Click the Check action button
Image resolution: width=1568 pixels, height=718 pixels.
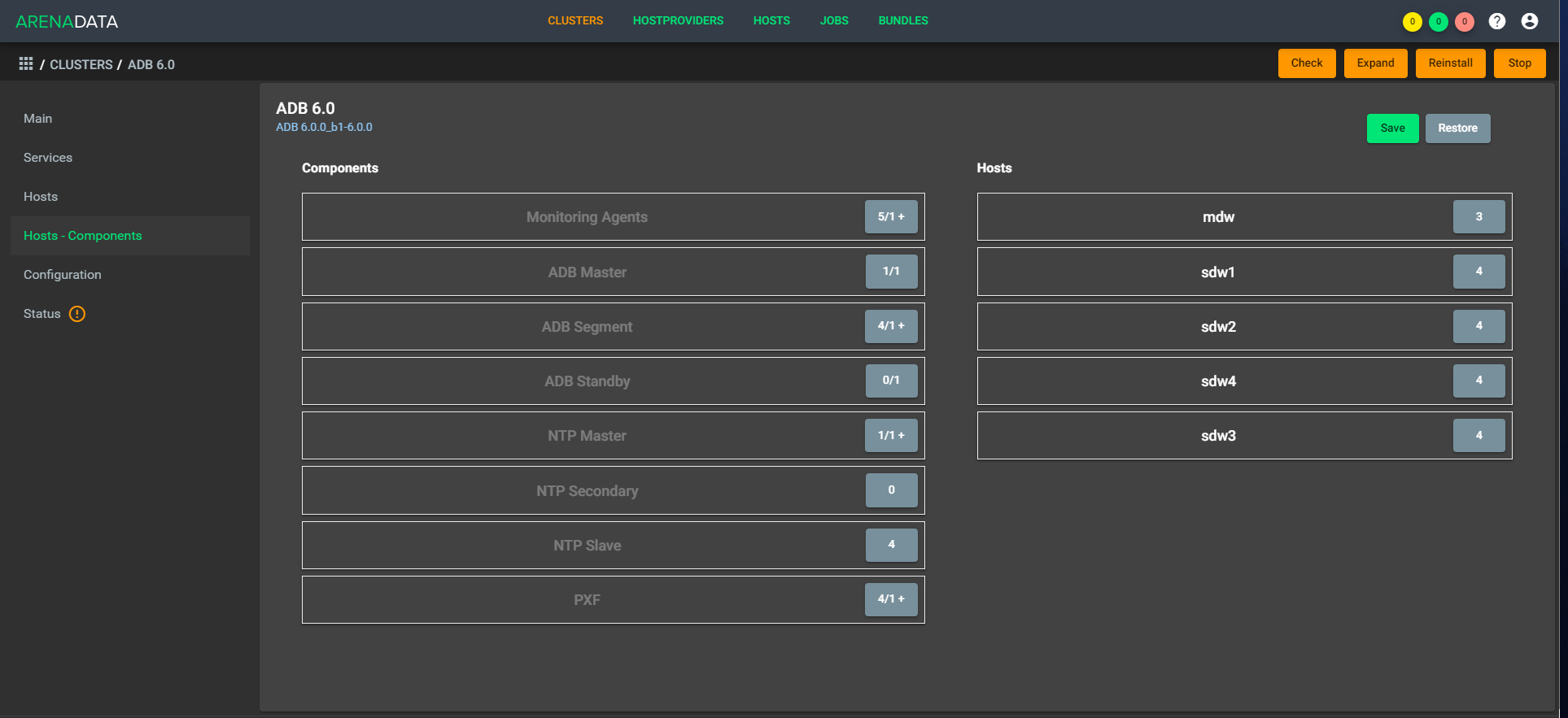(1307, 63)
